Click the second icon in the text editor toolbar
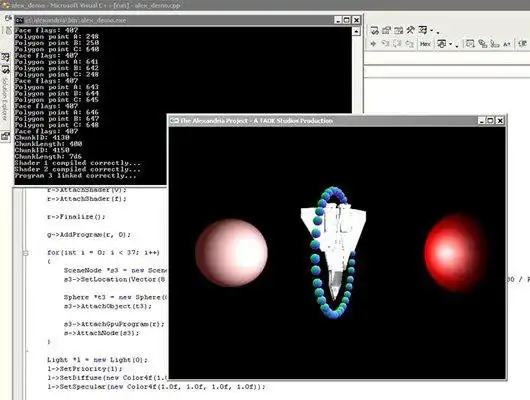This screenshot has width=530, height=400. [483, 44]
